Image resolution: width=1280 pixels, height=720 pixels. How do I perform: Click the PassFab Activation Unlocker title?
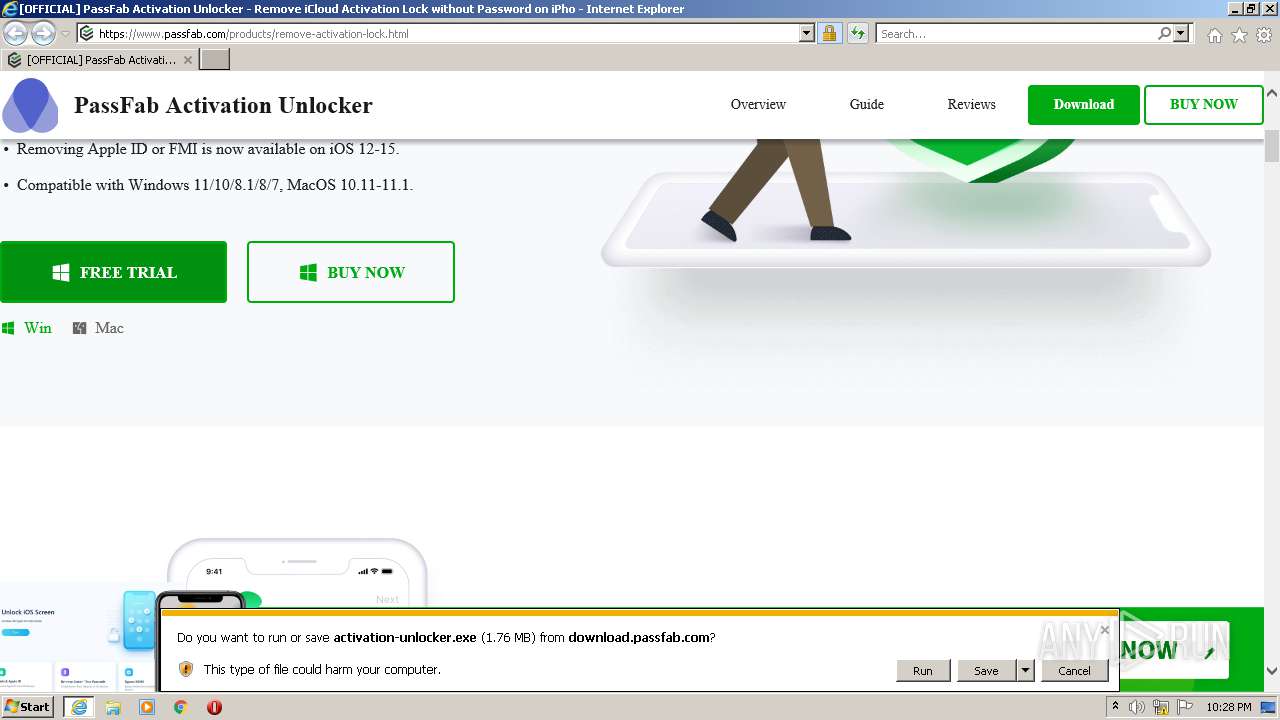[x=223, y=105]
